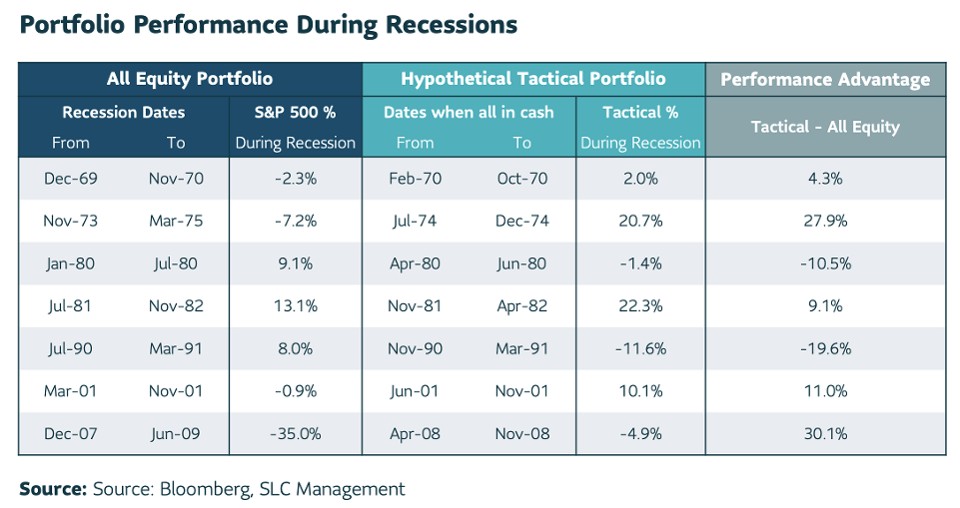
Task: Click the -35.0% S&P 500 cell
Action: coord(295,434)
